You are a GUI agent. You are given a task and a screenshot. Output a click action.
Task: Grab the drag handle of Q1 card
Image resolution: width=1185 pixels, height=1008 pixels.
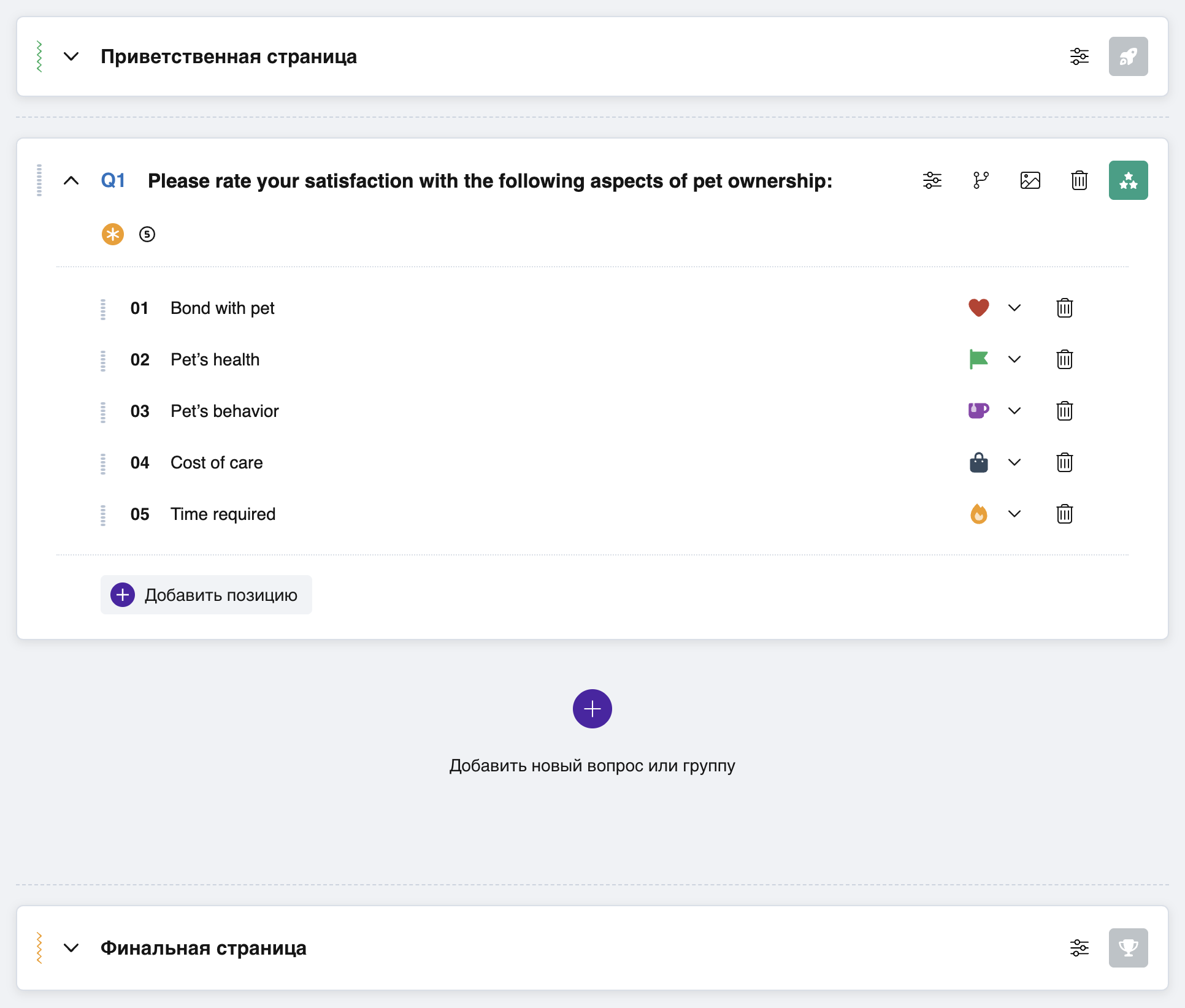[x=39, y=180]
